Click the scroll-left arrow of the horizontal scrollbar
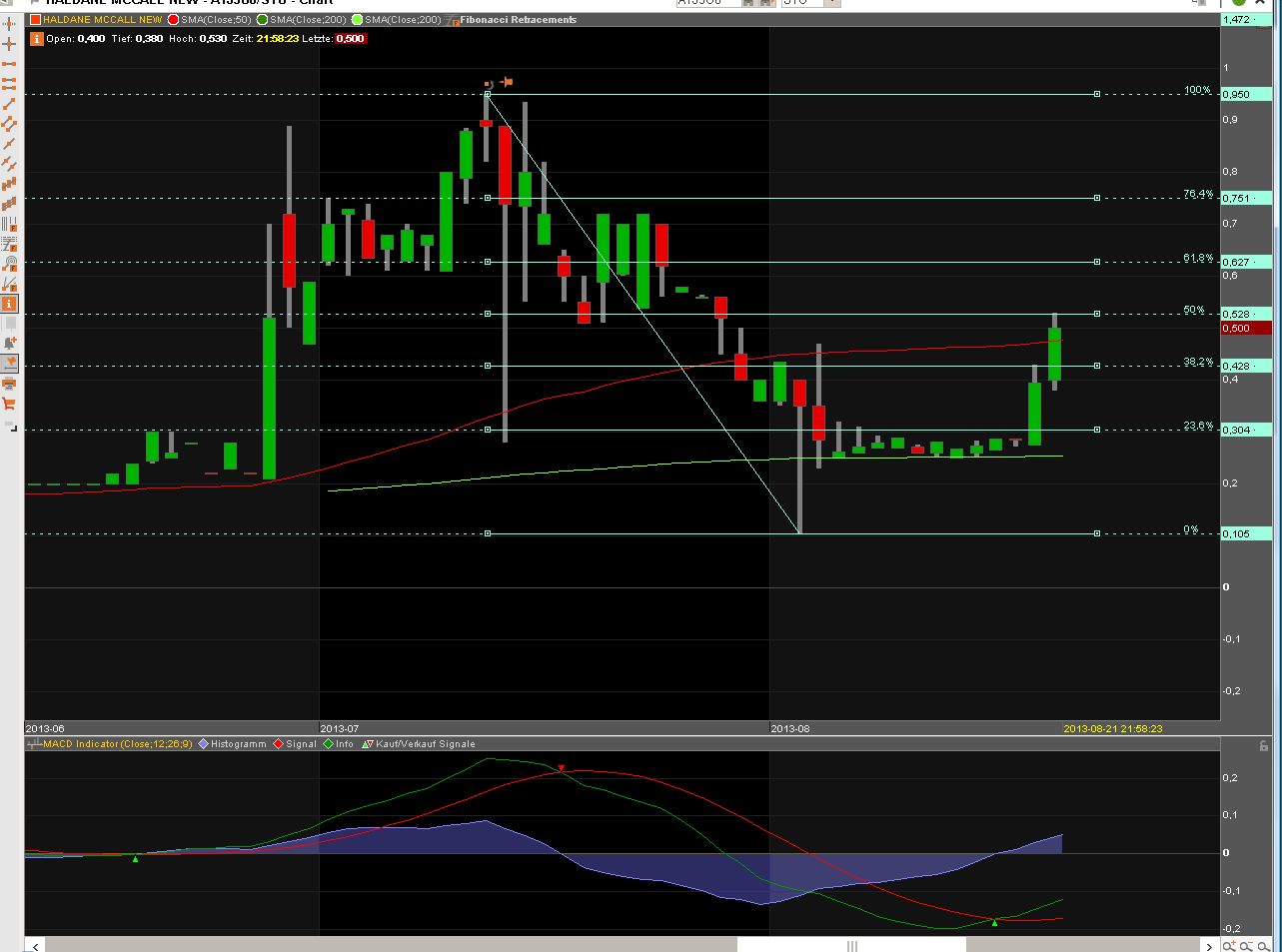 pyautogui.click(x=36, y=945)
